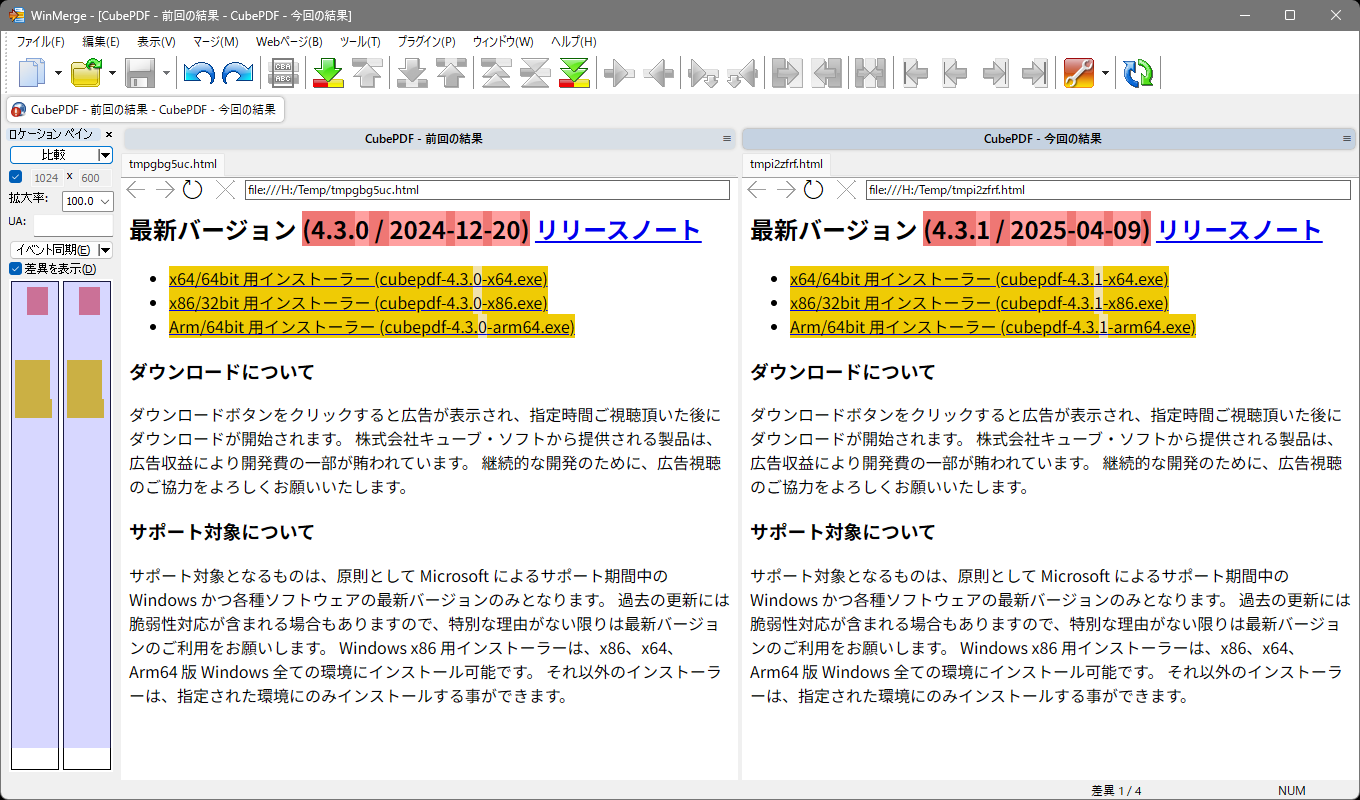Click the First Difference toolbar icon
This screenshot has width=1360, height=800.
coord(497,73)
